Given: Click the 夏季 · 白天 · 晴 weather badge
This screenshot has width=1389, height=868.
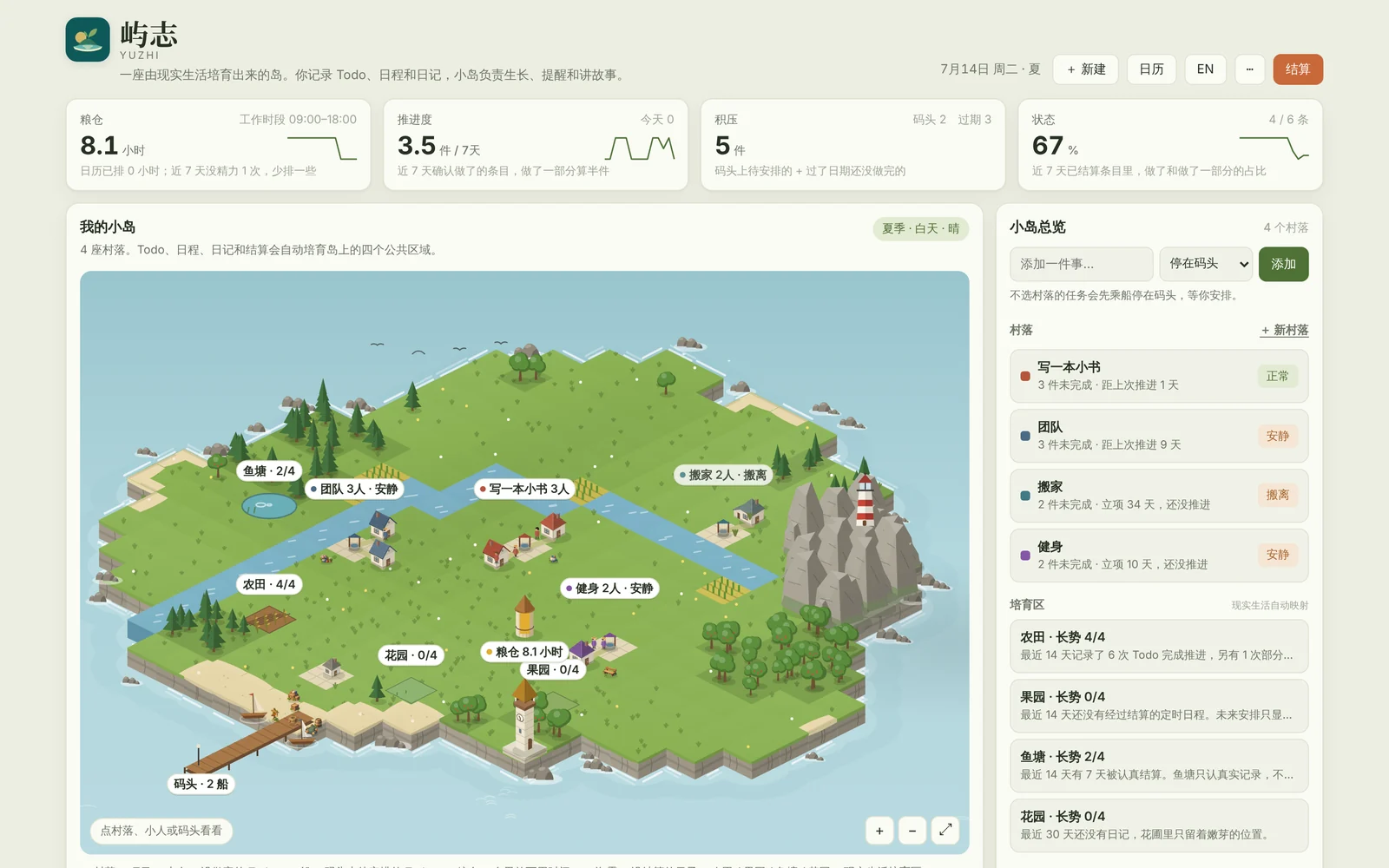Looking at the screenshot, I should pyautogui.click(x=920, y=228).
